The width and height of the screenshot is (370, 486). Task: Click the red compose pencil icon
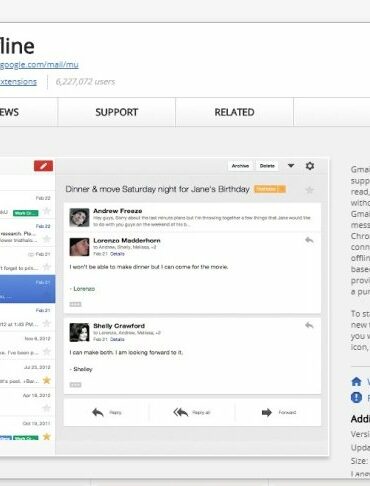click(43, 166)
